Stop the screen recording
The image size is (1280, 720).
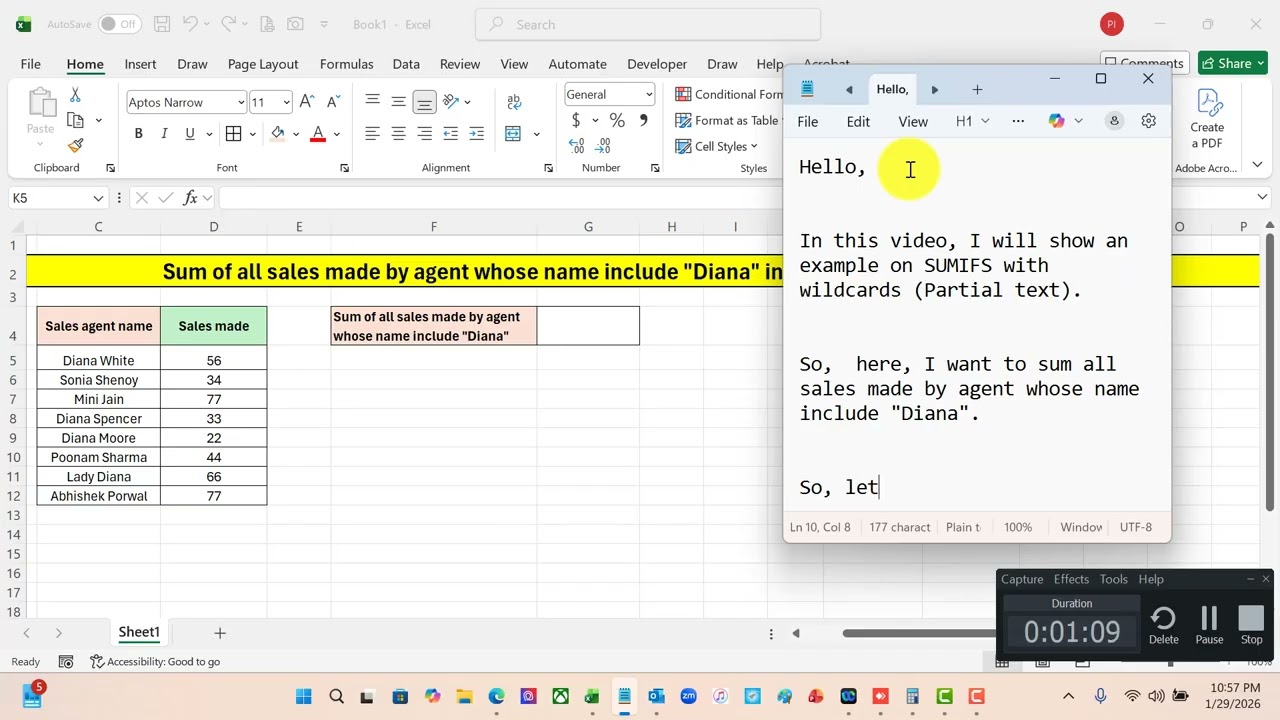(1251, 625)
